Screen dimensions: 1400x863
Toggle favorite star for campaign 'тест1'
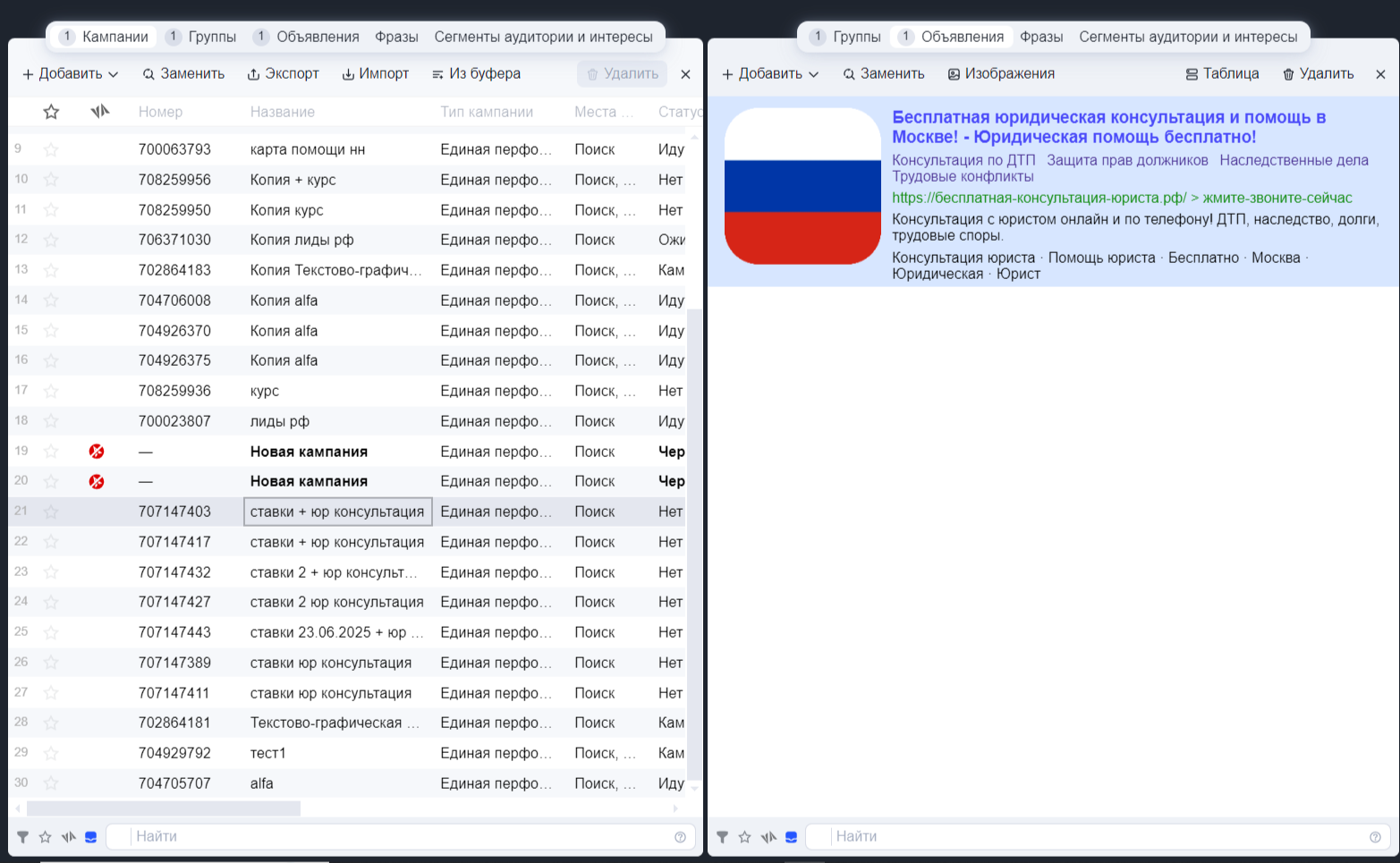tap(51, 754)
